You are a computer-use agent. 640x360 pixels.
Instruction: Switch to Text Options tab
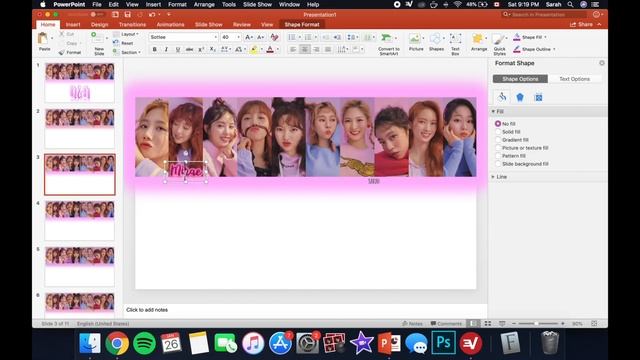coord(574,79)
